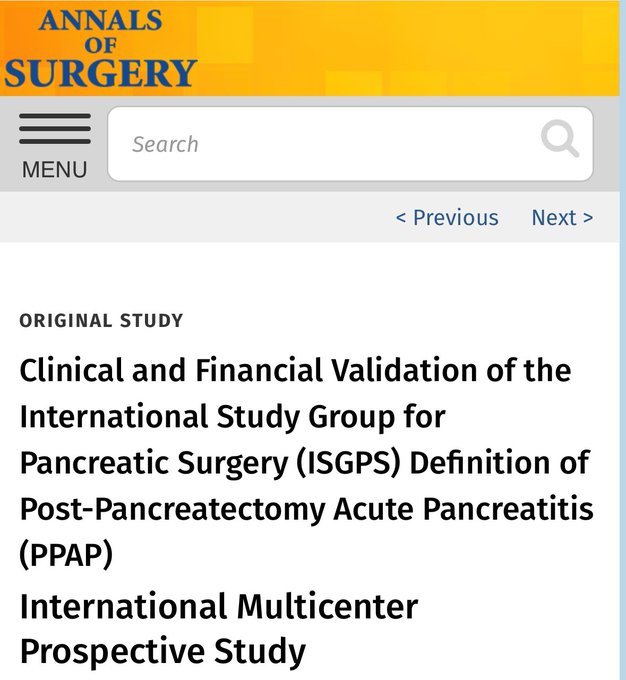The width and height of the screenshot is (626, 680).
Task: Click the Annals of Surgery logo
Action: point(100,48)
